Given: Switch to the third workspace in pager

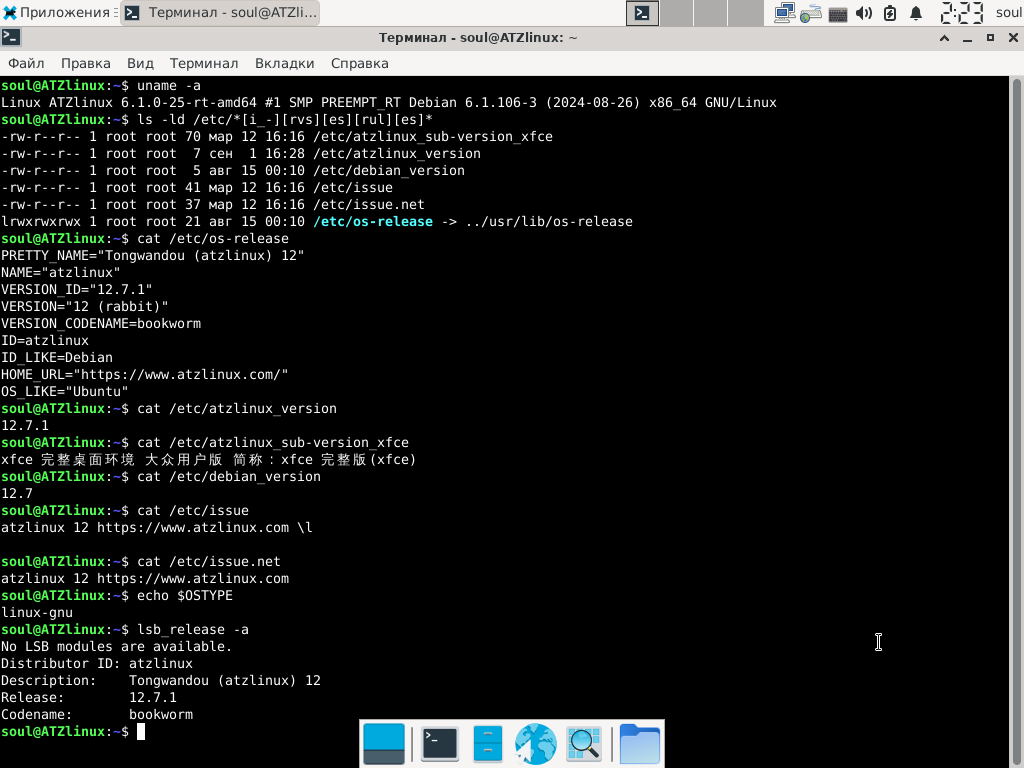Looking at the screenshot, I should click(711, 13).
